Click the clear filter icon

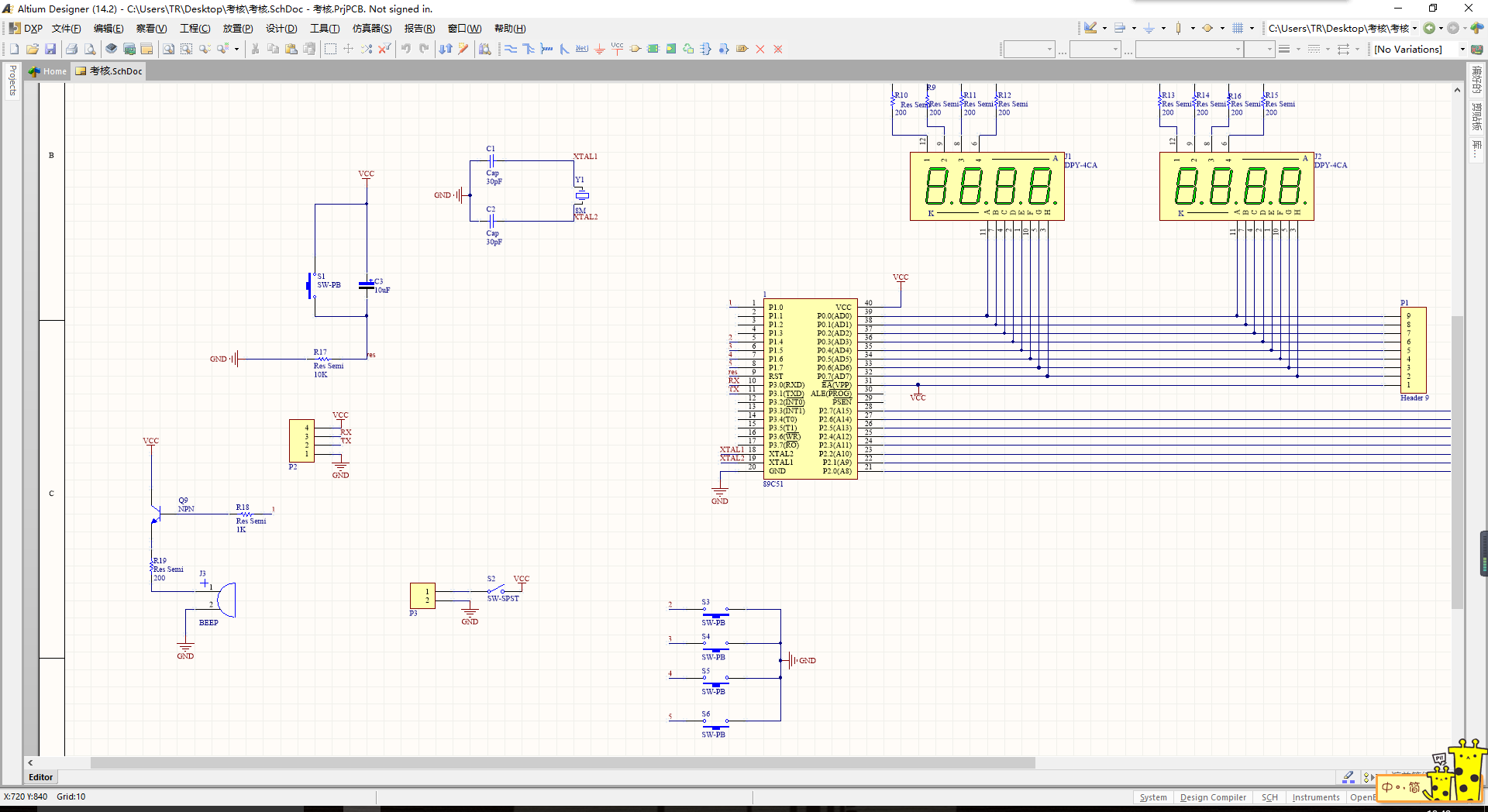pos(384,49)
